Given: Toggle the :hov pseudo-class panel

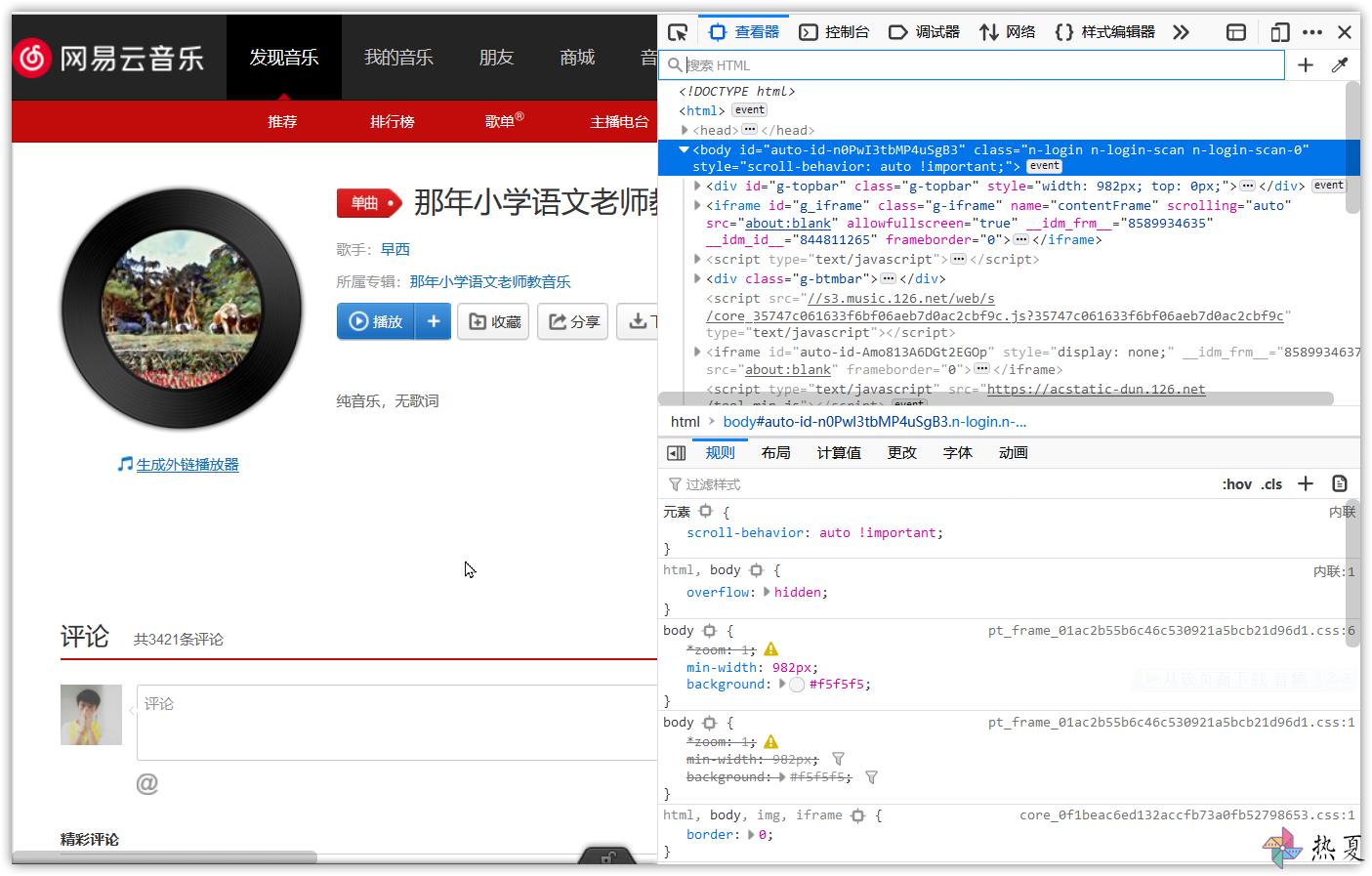Looking at the screenshot, I should pyautogui.click(x=1236, y=484).
